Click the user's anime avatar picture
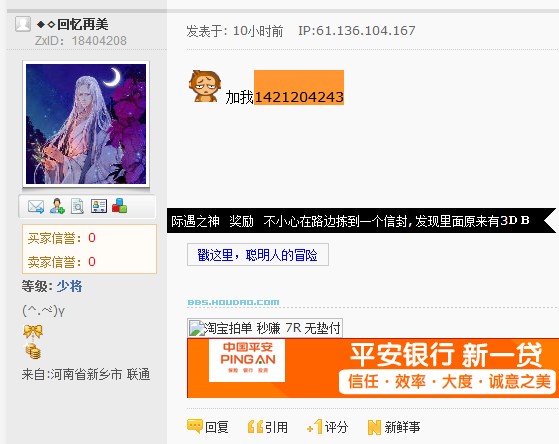 (86, 124)
